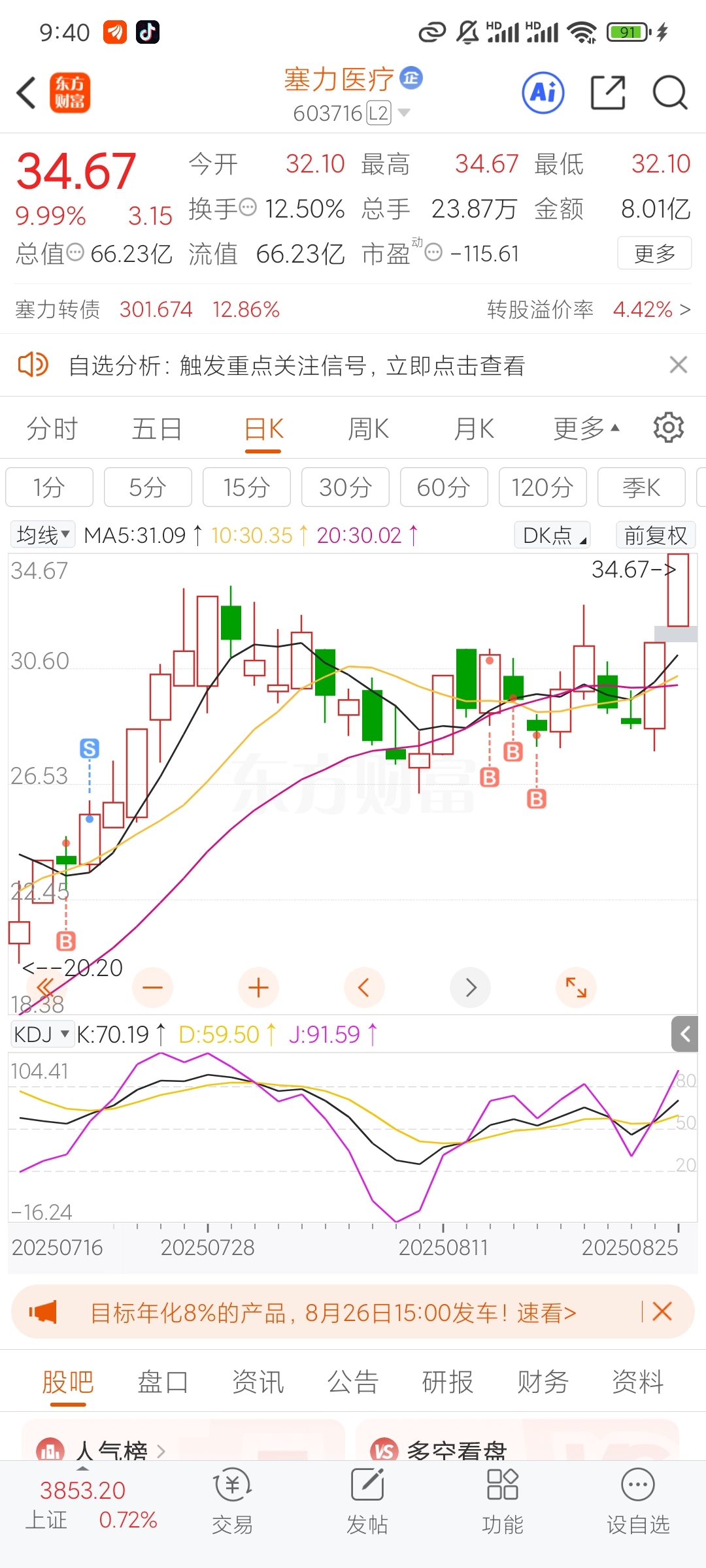Viewport: 706px width, 1568px height.
Task: Open the AI assistant icon
Action: point(543,92)
